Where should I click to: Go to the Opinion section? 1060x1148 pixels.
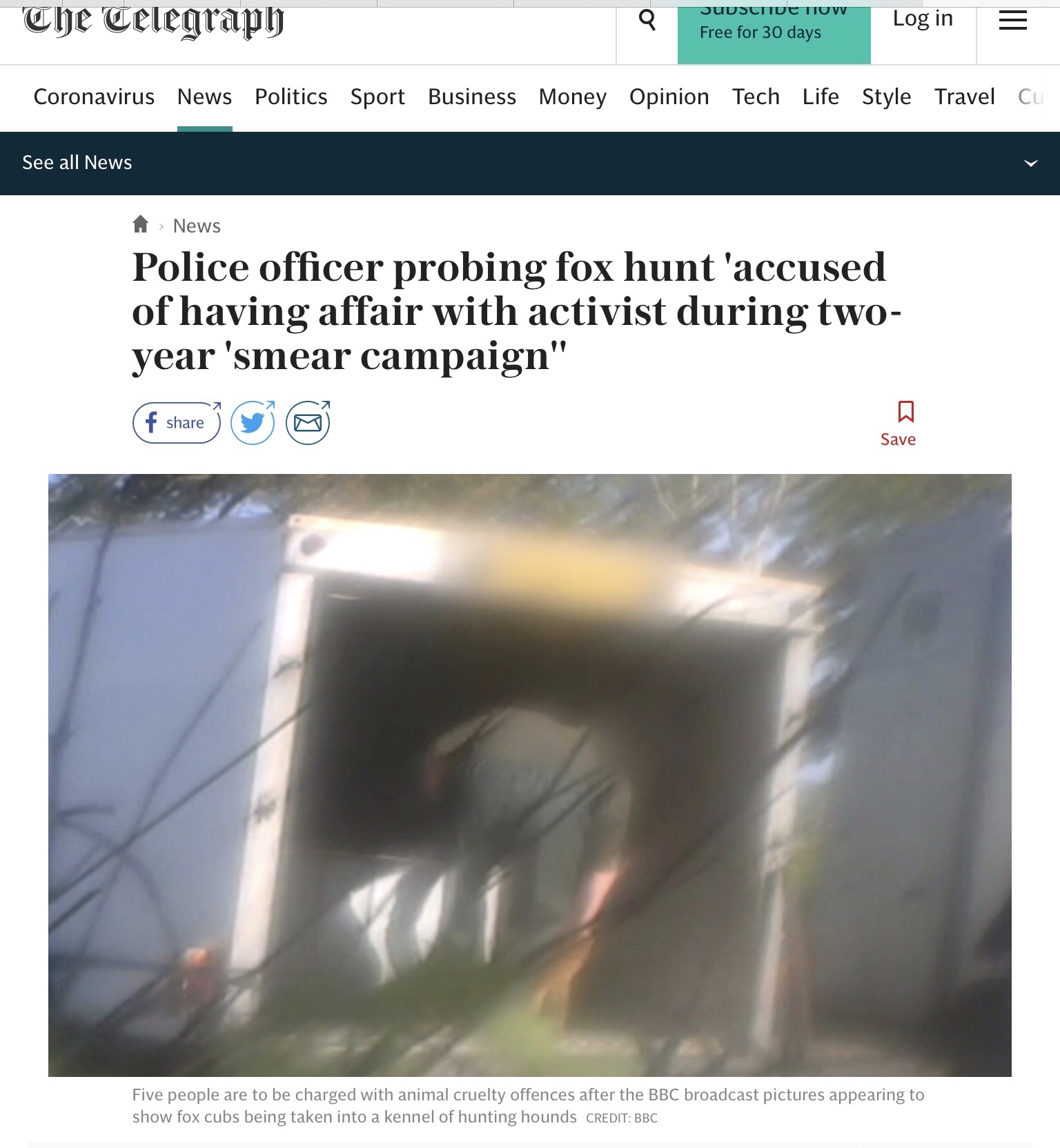[669, 97]
